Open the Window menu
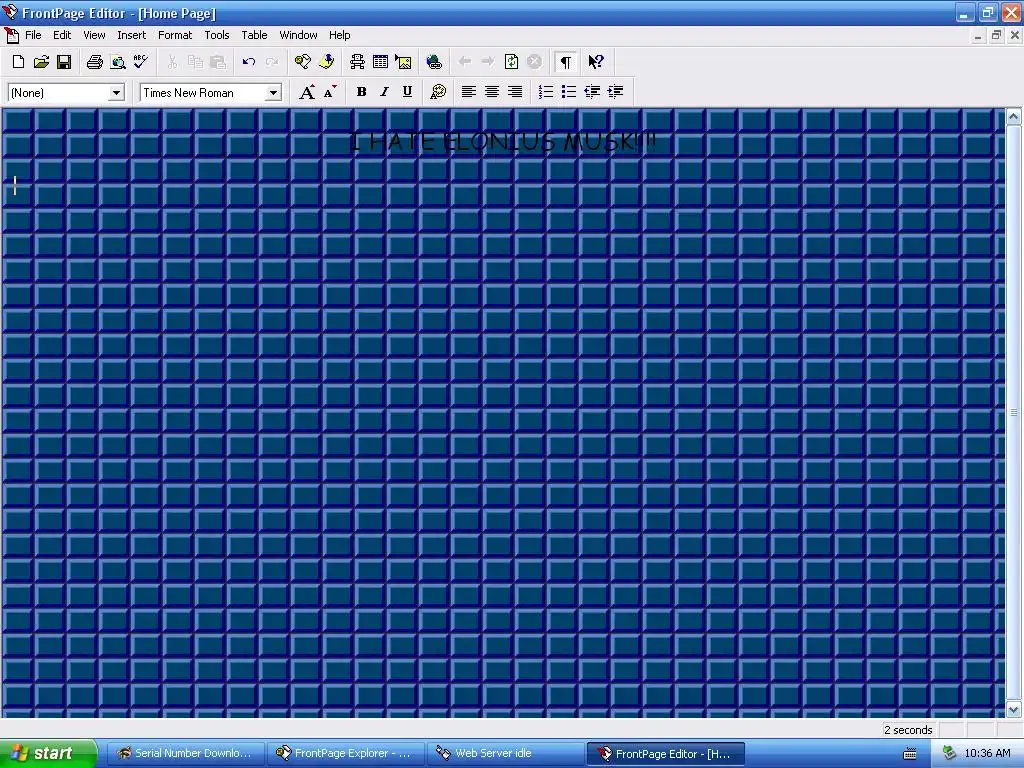Image resolution: width=1024 pixels, height=768 pixels. click(298, 35)
